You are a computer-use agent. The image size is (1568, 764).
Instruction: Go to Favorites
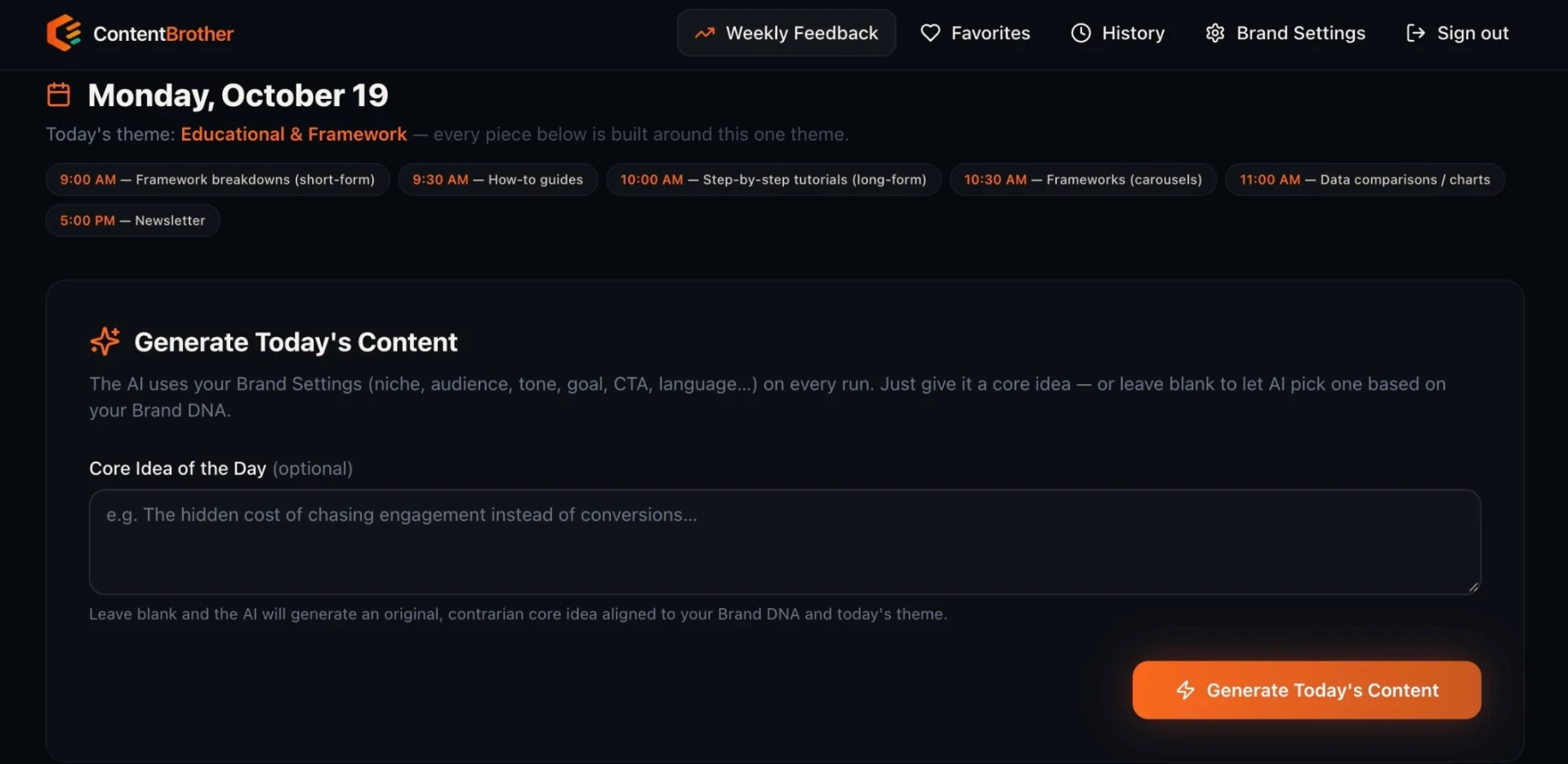[x=975, y=33]
